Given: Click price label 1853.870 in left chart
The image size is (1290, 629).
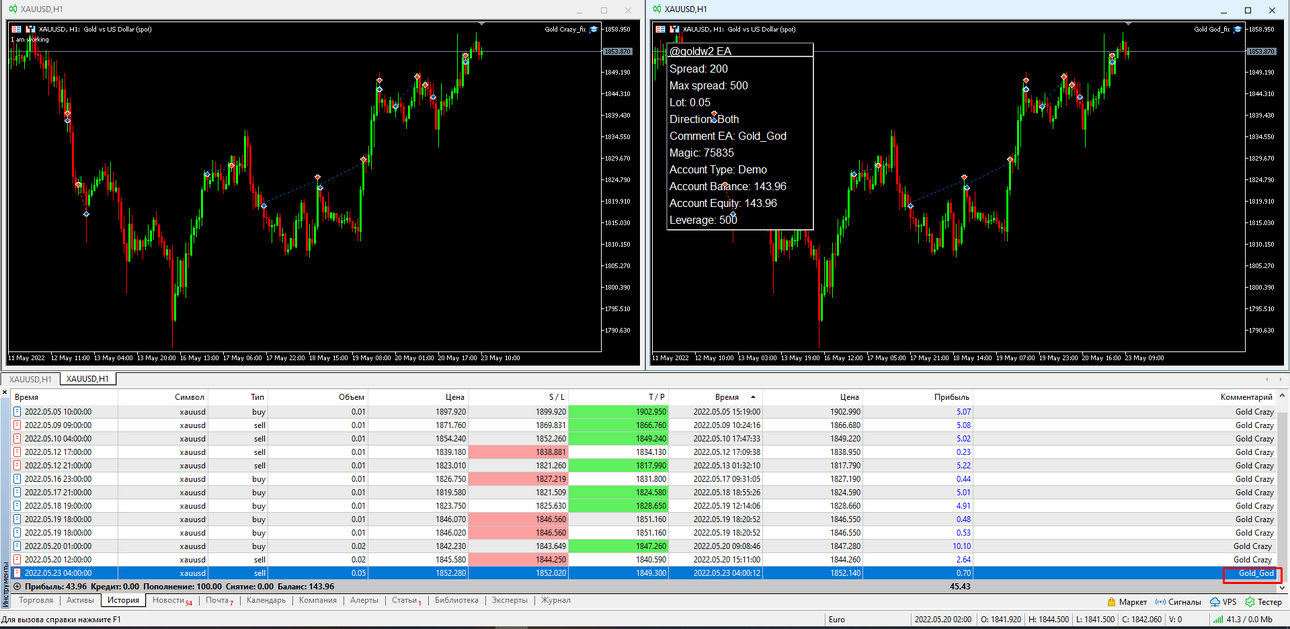Looking at the screenshot, I should pos(620,51).
